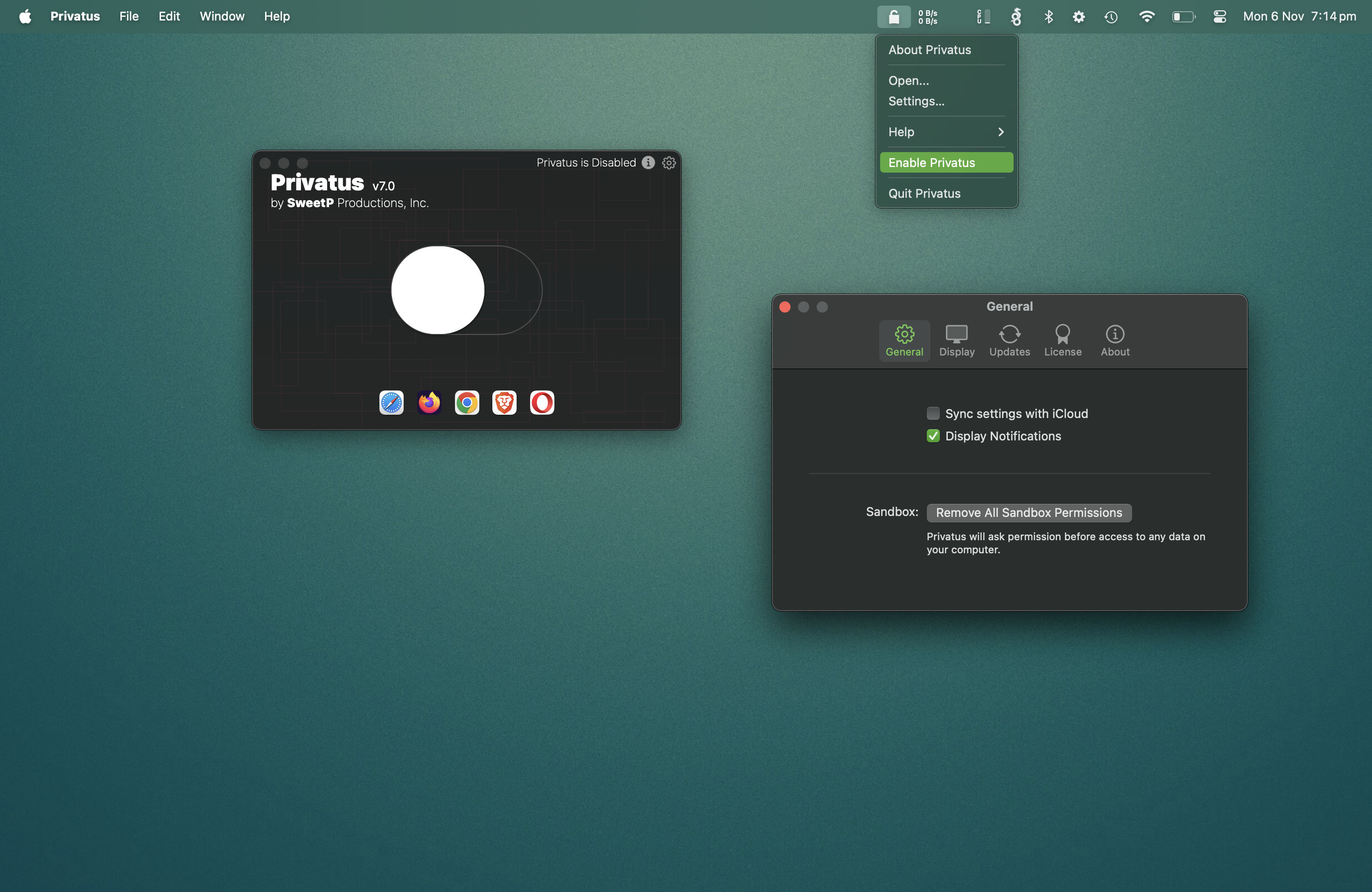The image size is (1372, 892).
Task: Open the Apple menu
Action: pos(25,16)
